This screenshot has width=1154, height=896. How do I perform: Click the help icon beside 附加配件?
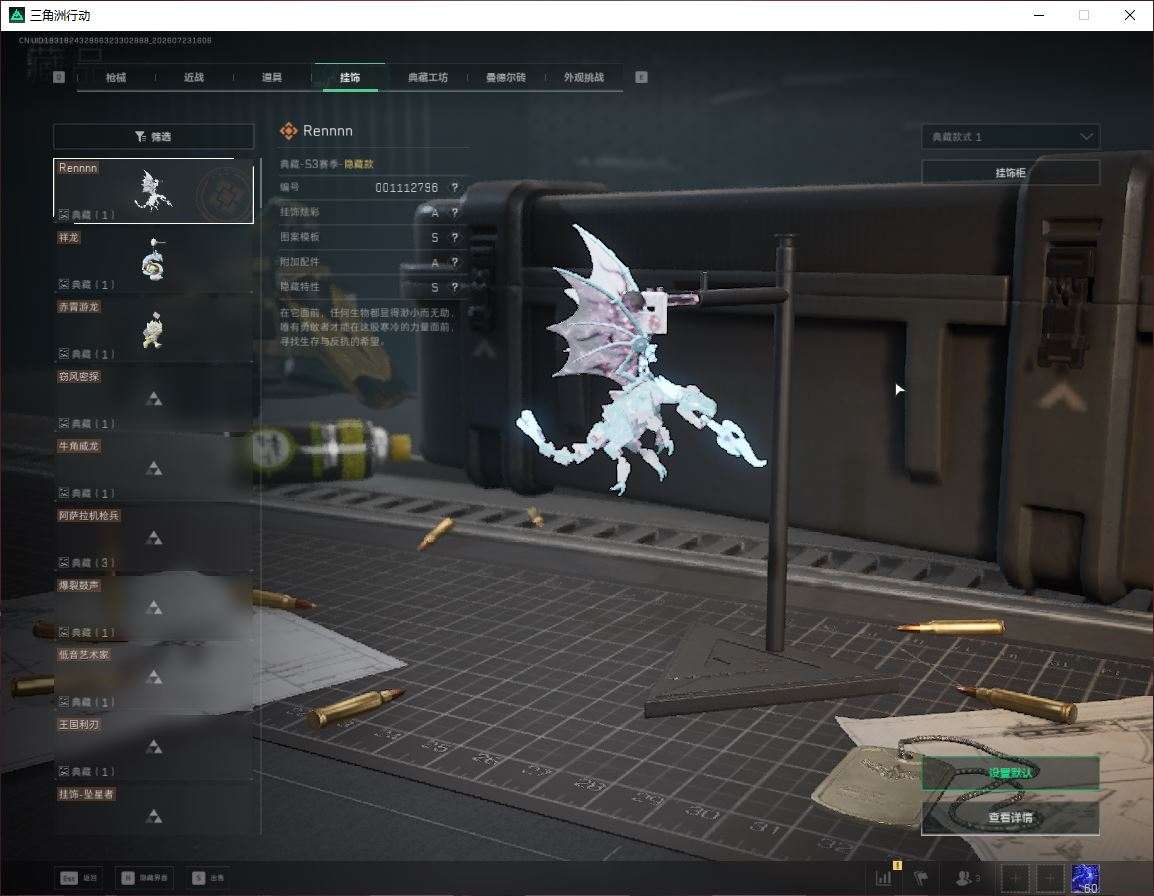[x=455, y=262]
